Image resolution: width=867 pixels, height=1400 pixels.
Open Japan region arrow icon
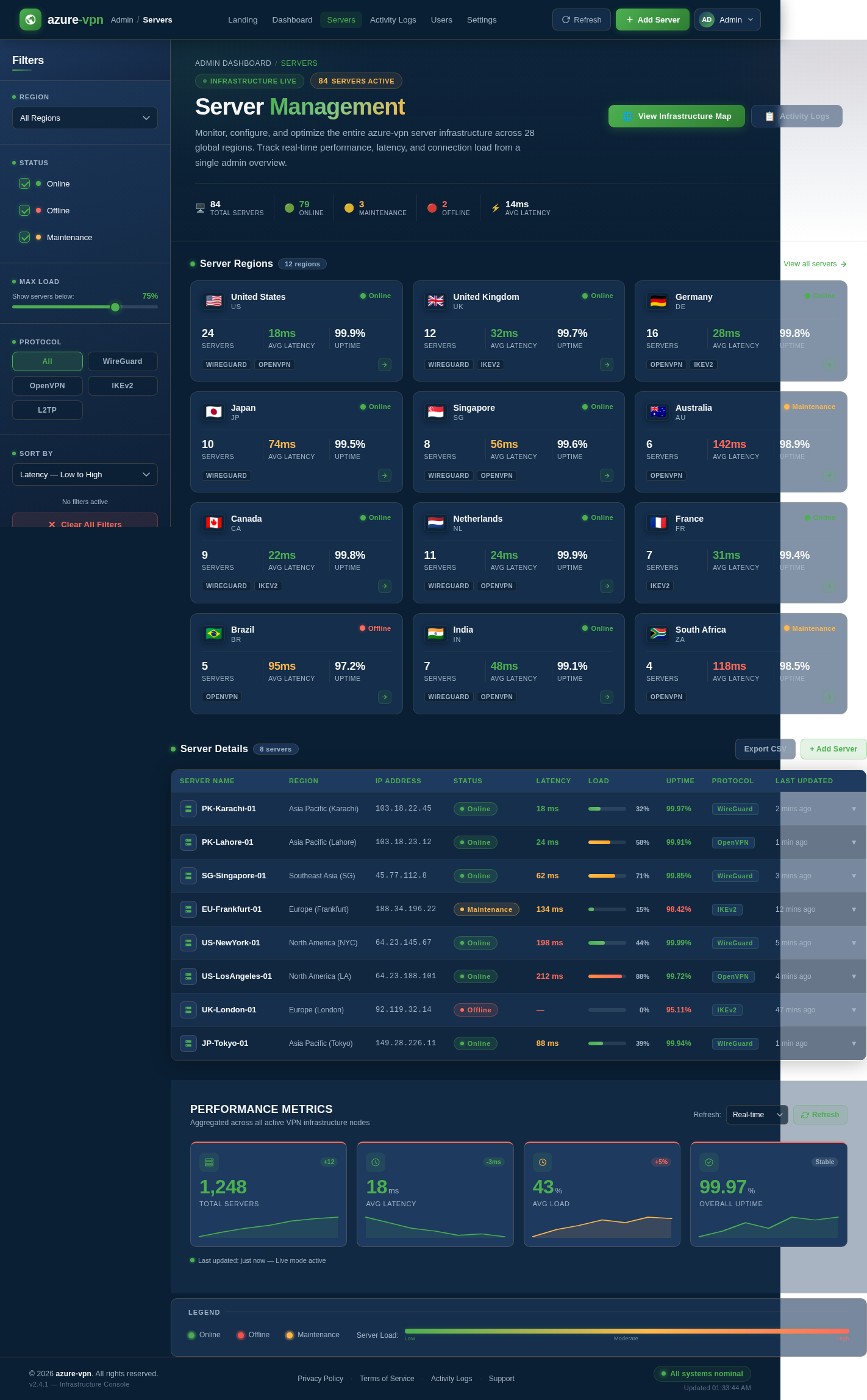[385, 475]
